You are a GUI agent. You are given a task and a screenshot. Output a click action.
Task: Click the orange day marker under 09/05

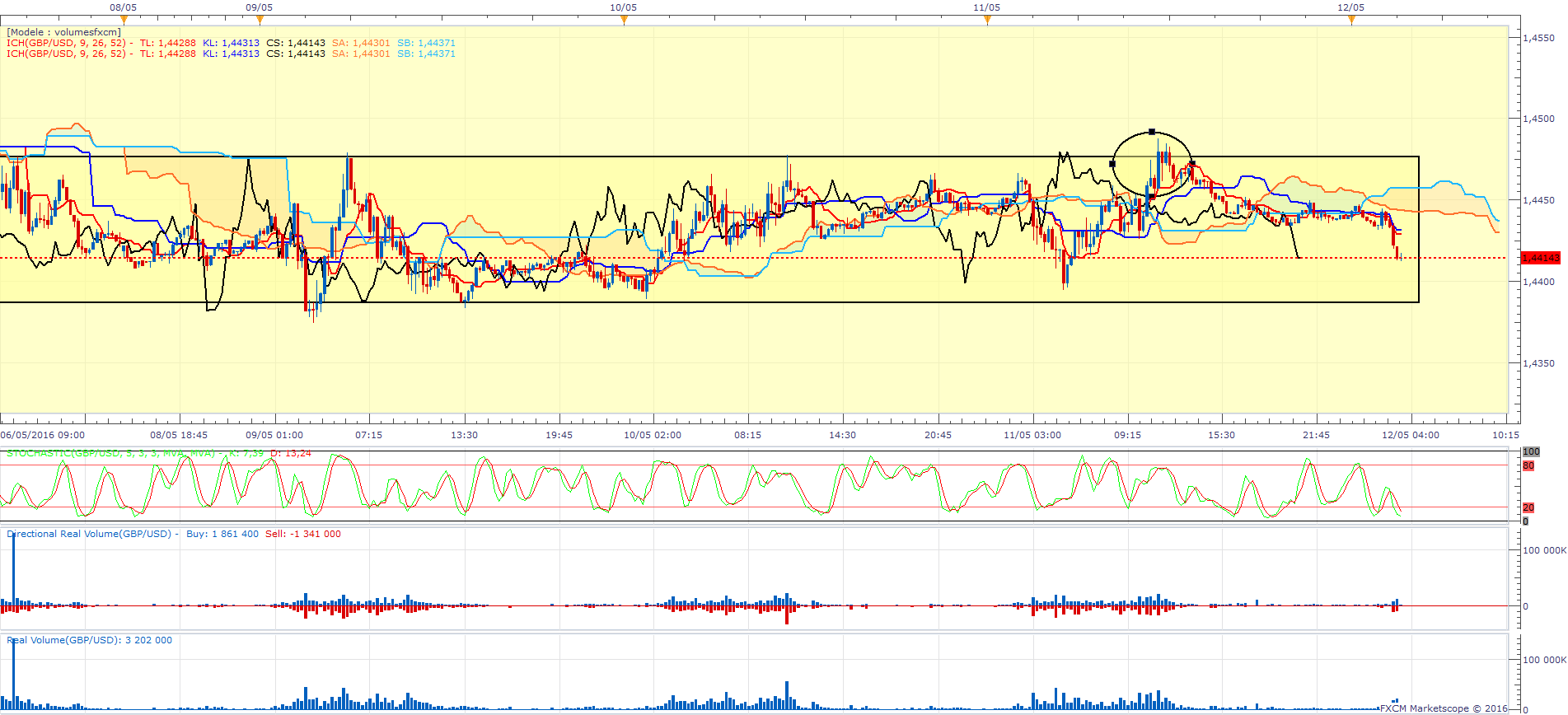pos(260,20)
